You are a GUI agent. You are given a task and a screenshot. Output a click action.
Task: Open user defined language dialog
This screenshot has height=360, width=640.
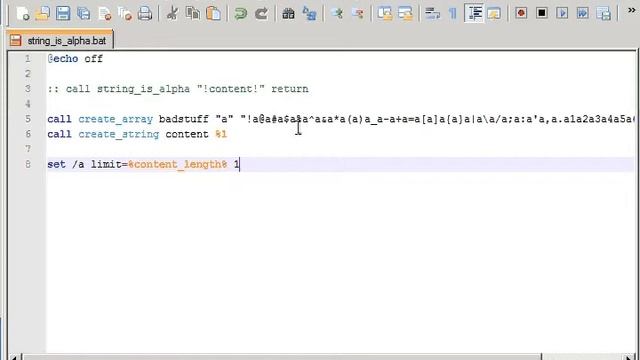[x=494, y=13]
